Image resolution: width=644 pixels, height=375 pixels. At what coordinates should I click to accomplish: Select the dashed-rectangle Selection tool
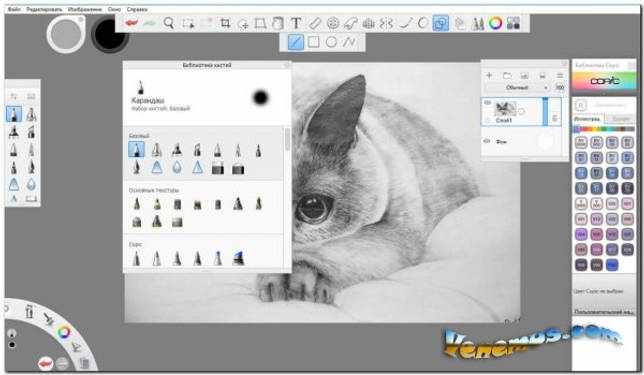click(188, 23)
